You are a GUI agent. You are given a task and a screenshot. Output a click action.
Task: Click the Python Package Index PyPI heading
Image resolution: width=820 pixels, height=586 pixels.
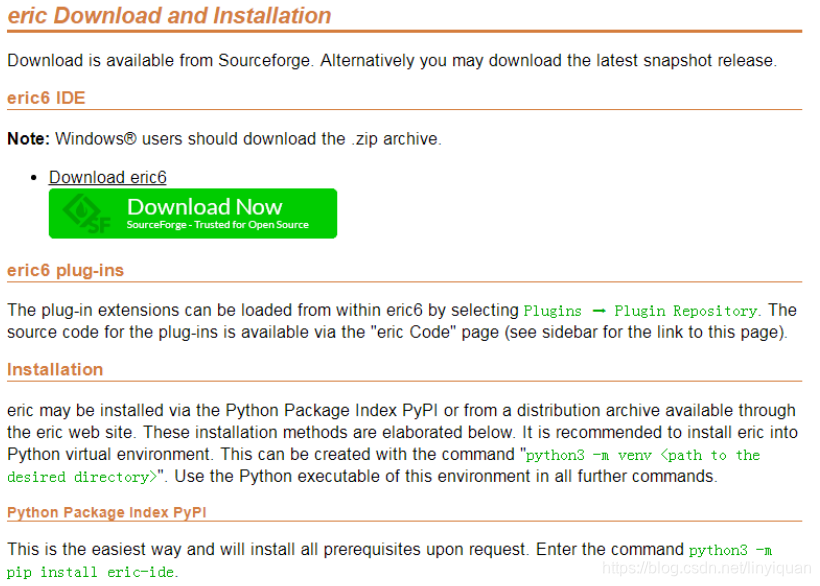tap(106, 512)
